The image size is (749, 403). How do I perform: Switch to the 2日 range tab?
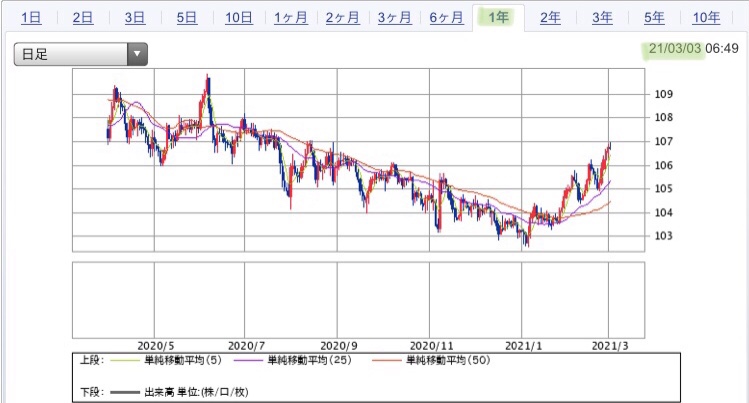tap(83, 18)
